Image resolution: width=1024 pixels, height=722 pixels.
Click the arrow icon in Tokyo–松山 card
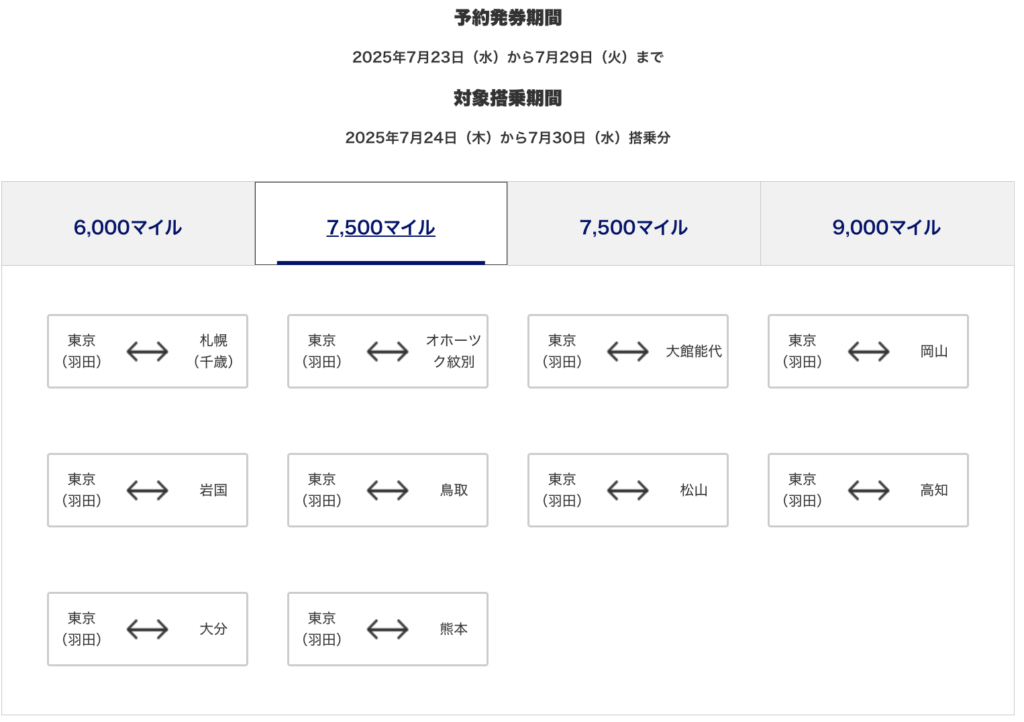click(x=628, y=490)
